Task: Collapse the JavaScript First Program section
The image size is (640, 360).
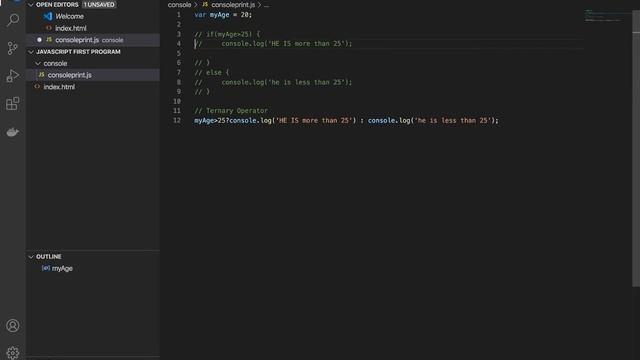Action: (31, 52)
